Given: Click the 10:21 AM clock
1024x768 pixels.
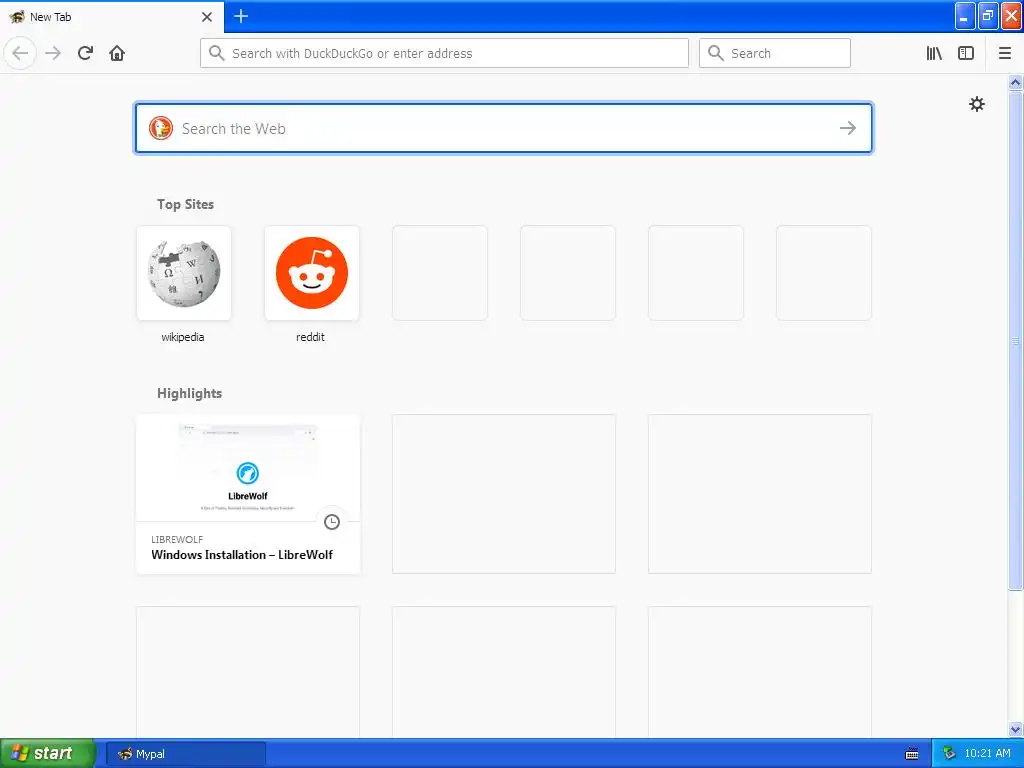Looking at the screenshot, I should pos(987,753).
